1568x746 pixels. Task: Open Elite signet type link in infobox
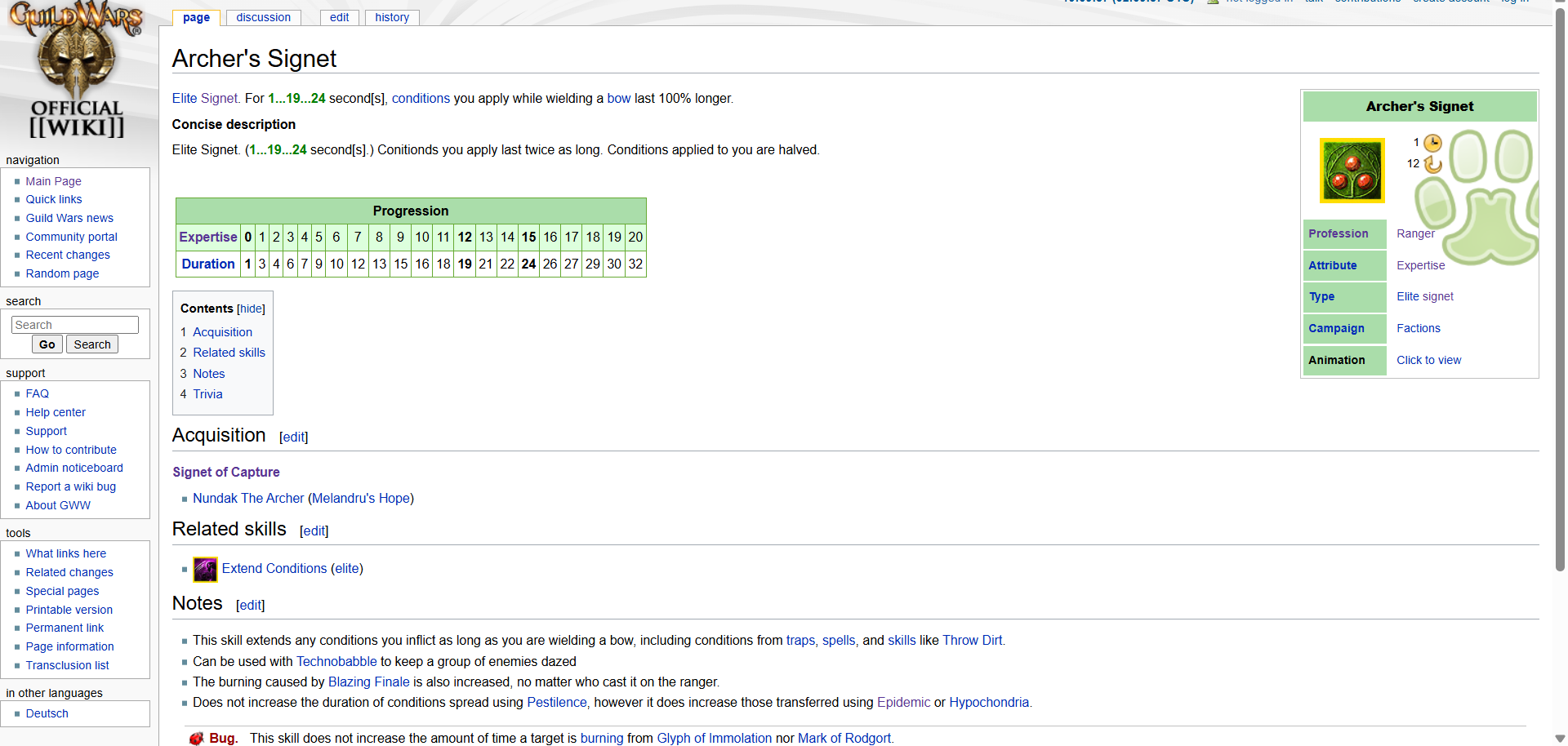point(1425,296)
